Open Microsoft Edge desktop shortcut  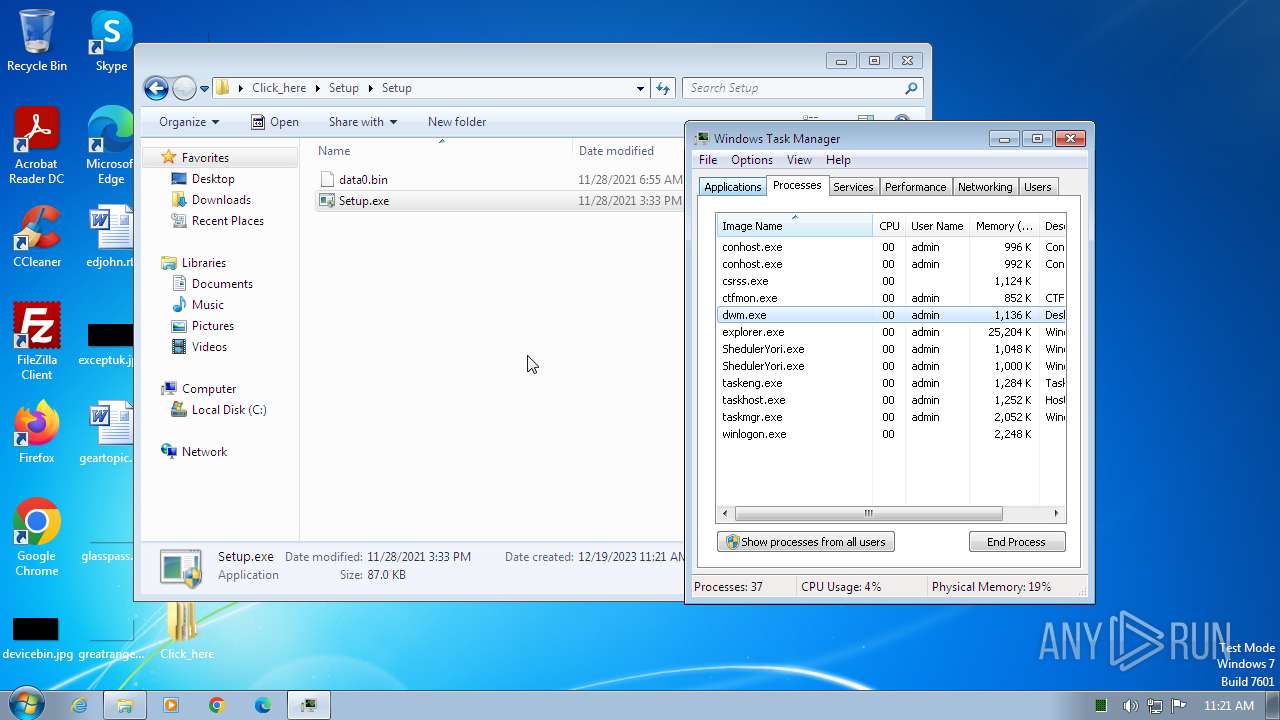[110, 146]
